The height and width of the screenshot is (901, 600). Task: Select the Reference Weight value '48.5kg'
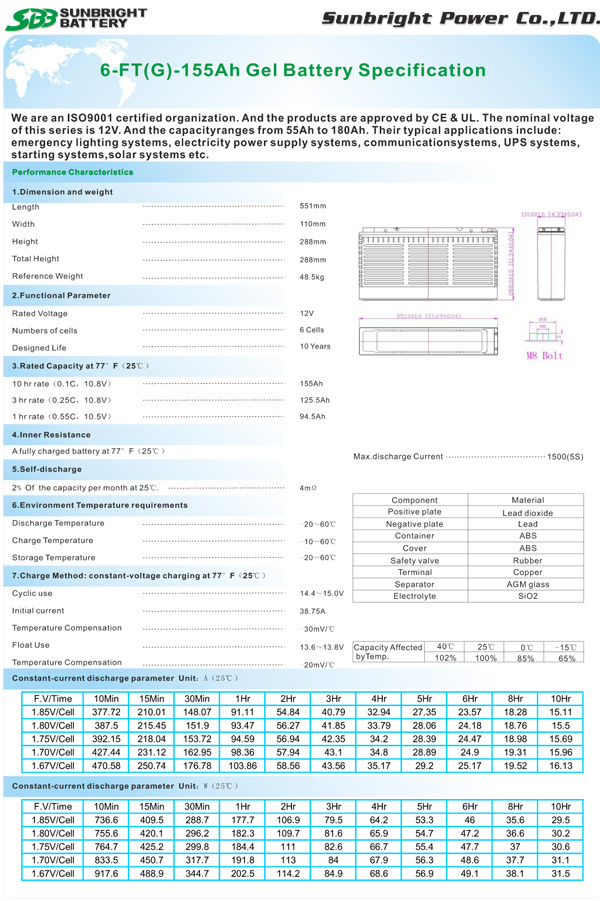[x=311, y=277]
